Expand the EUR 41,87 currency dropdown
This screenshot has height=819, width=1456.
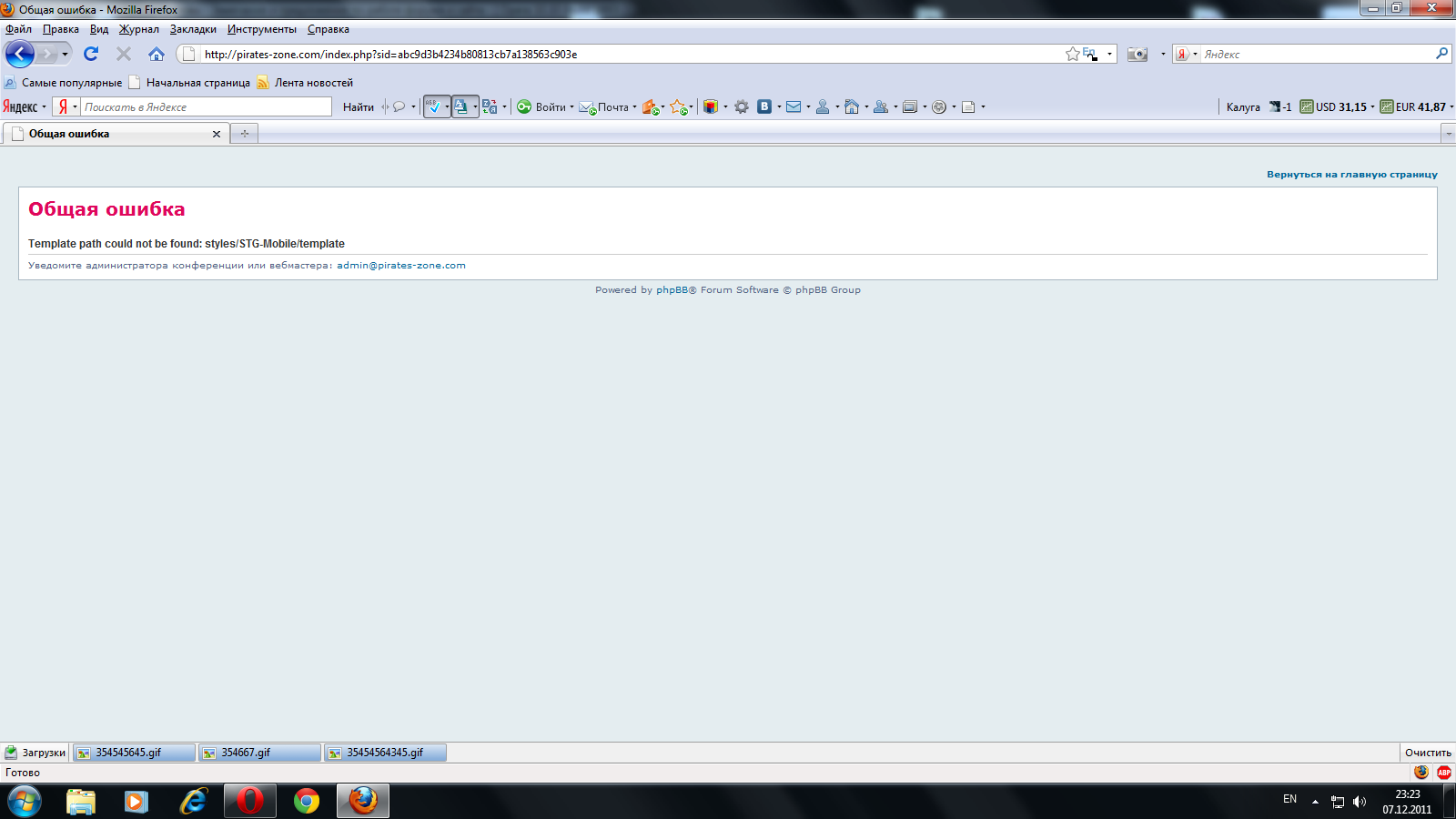1451,106
